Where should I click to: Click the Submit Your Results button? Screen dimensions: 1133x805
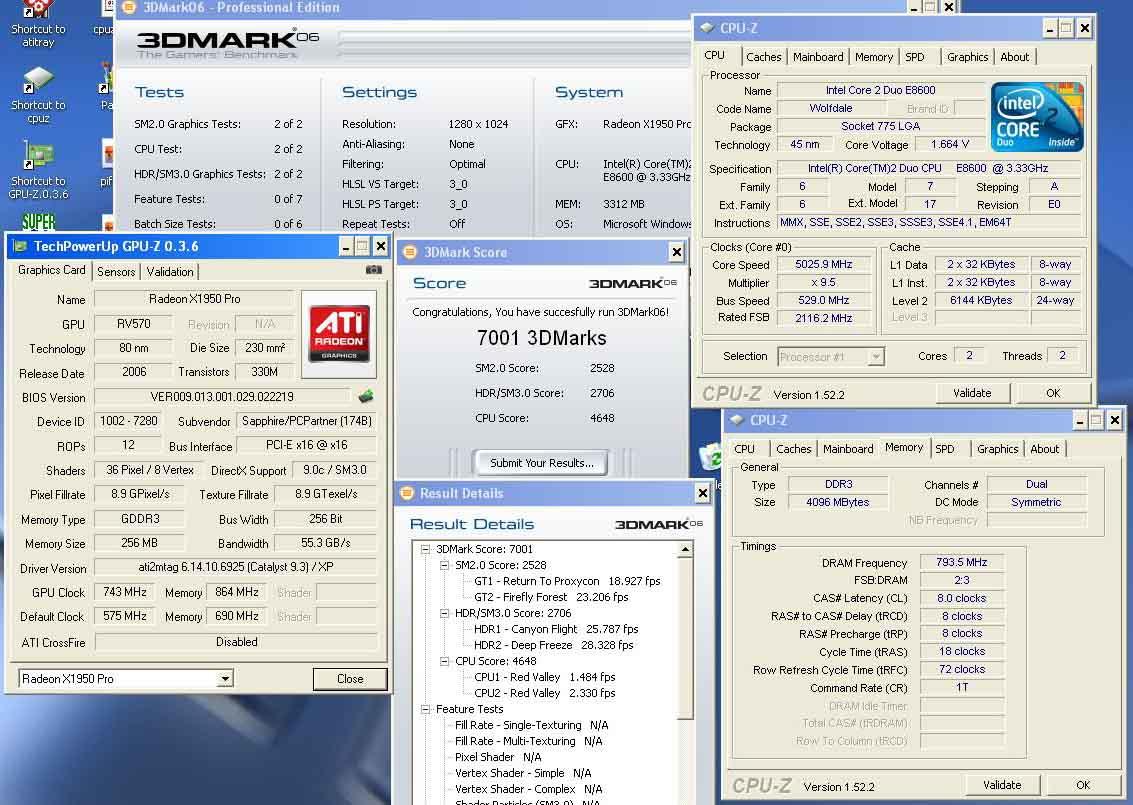coord(541,462)
